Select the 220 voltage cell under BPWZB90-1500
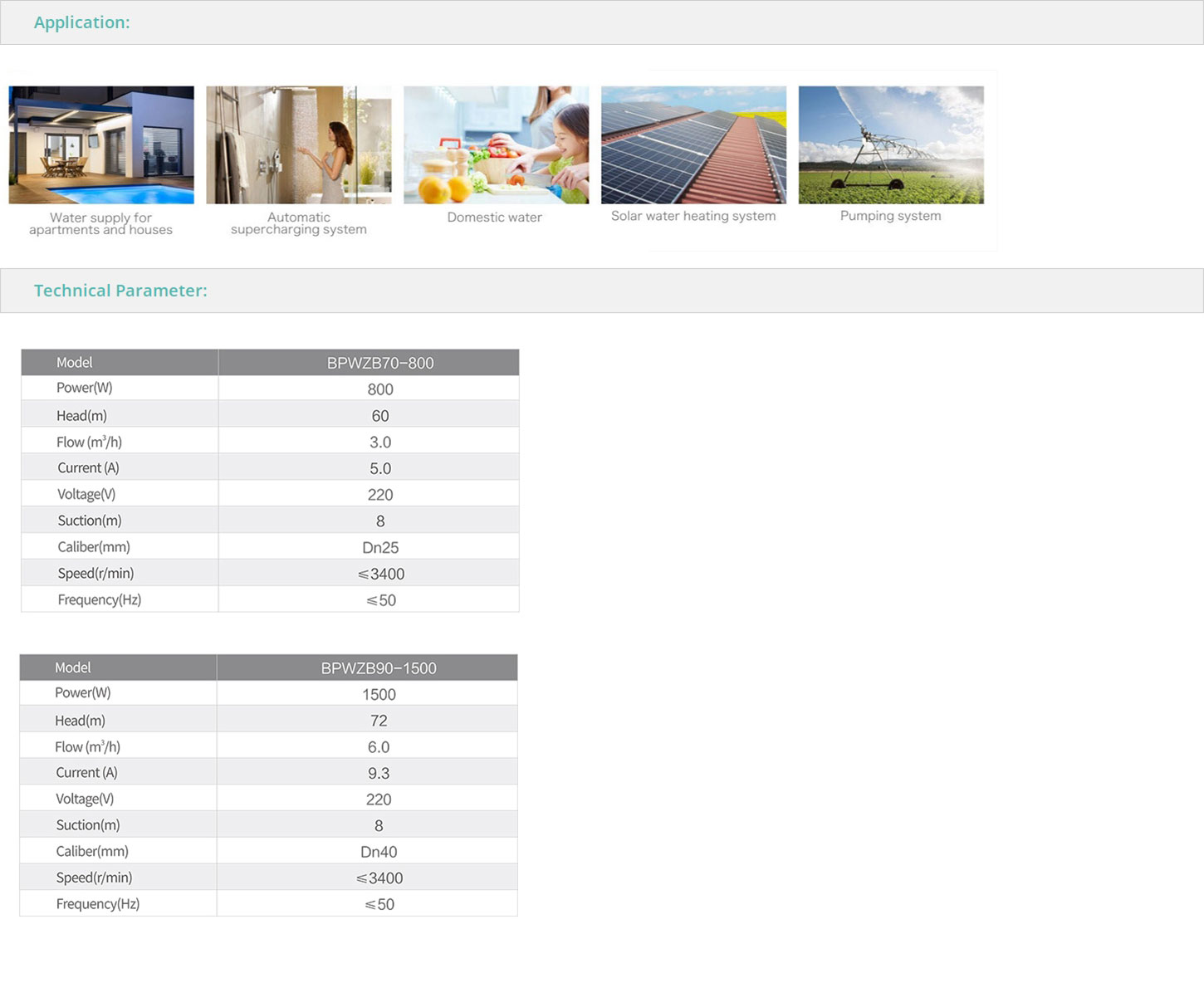Image resolution: width=1204 pixels, height=983 pixels. [367, 799]
